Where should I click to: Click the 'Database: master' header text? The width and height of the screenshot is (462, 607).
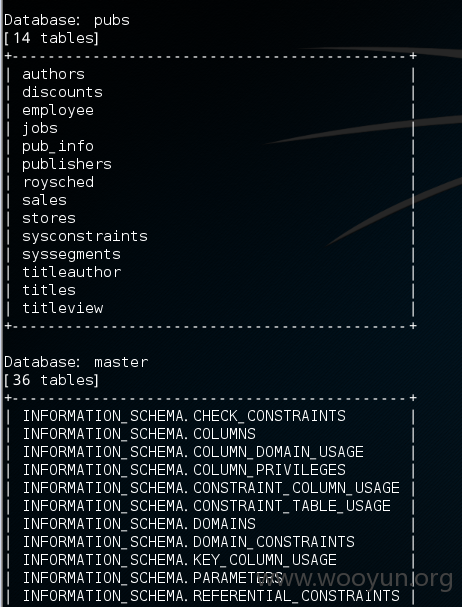76,362
